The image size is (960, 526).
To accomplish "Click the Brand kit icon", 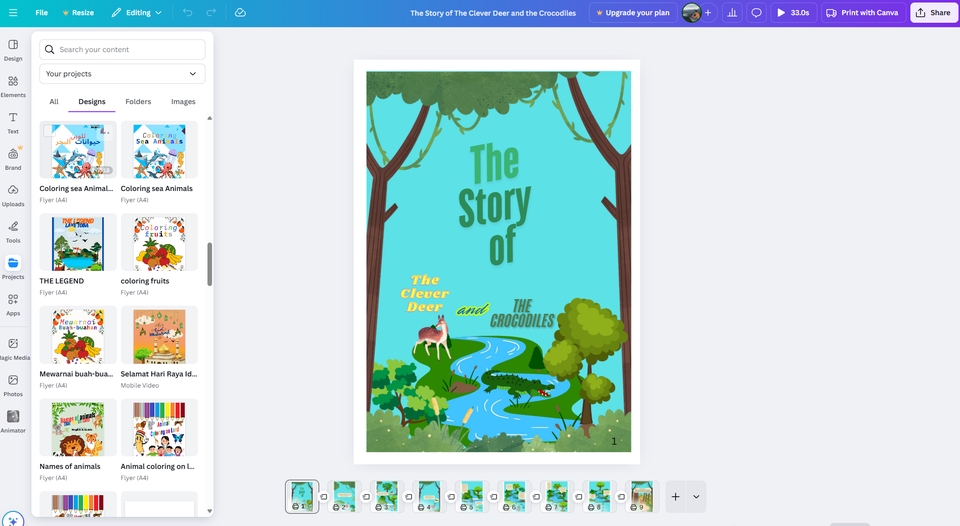I will (x=13, y=159).
